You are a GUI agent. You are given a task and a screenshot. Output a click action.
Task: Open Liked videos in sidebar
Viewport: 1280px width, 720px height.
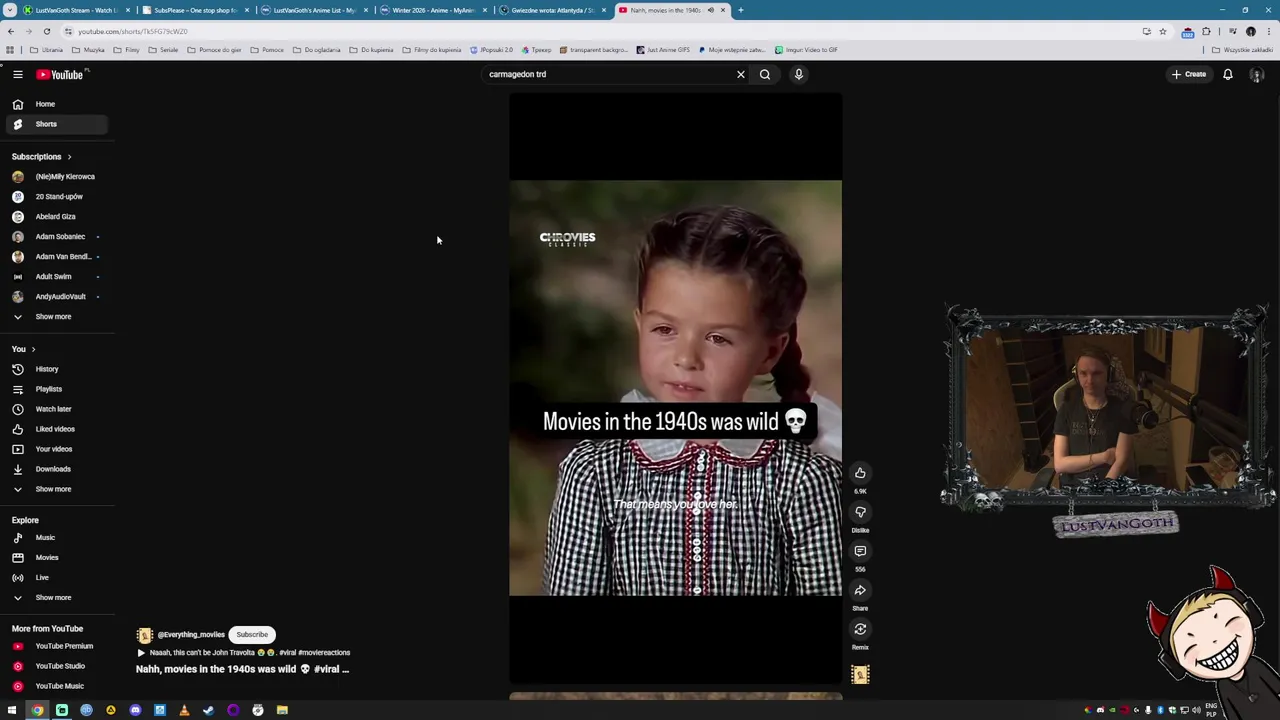[x=57, y=429]
